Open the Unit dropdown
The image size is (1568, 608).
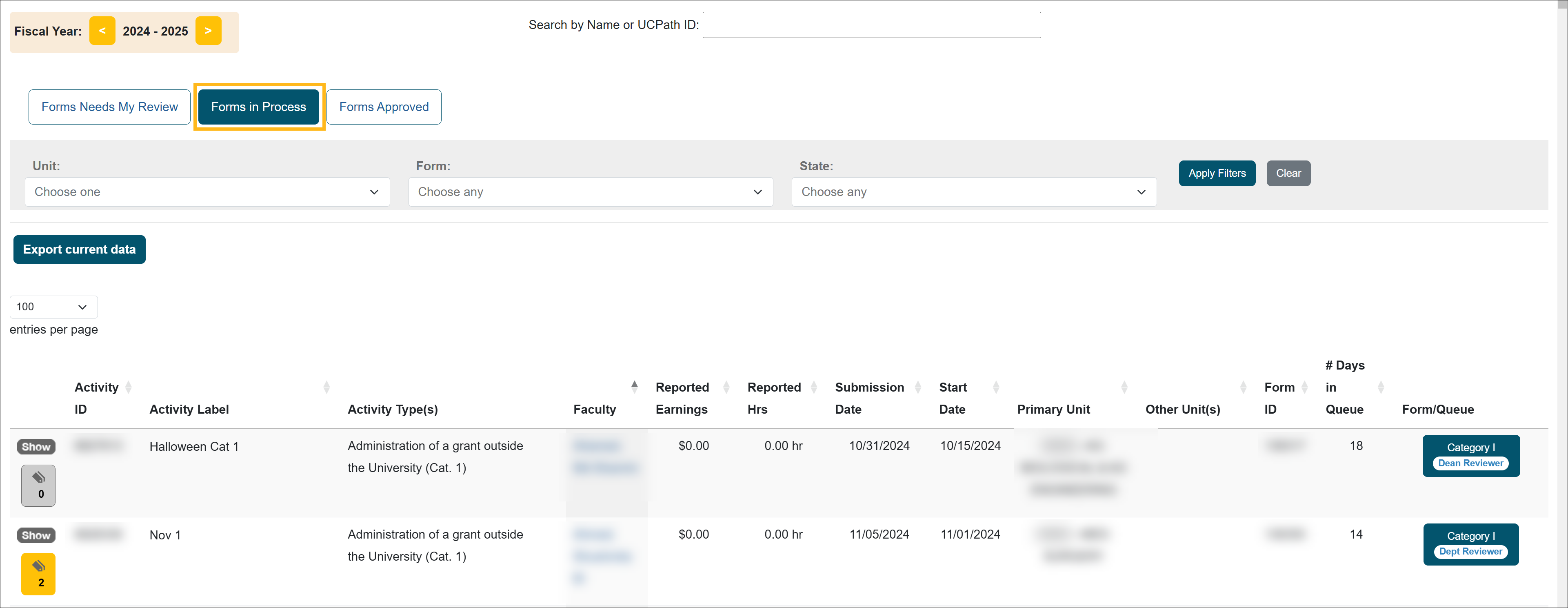[207, 192]
